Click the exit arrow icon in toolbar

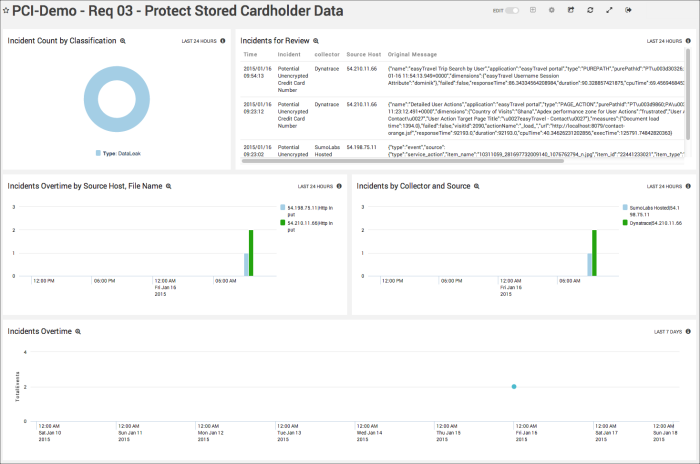[629, 10]
